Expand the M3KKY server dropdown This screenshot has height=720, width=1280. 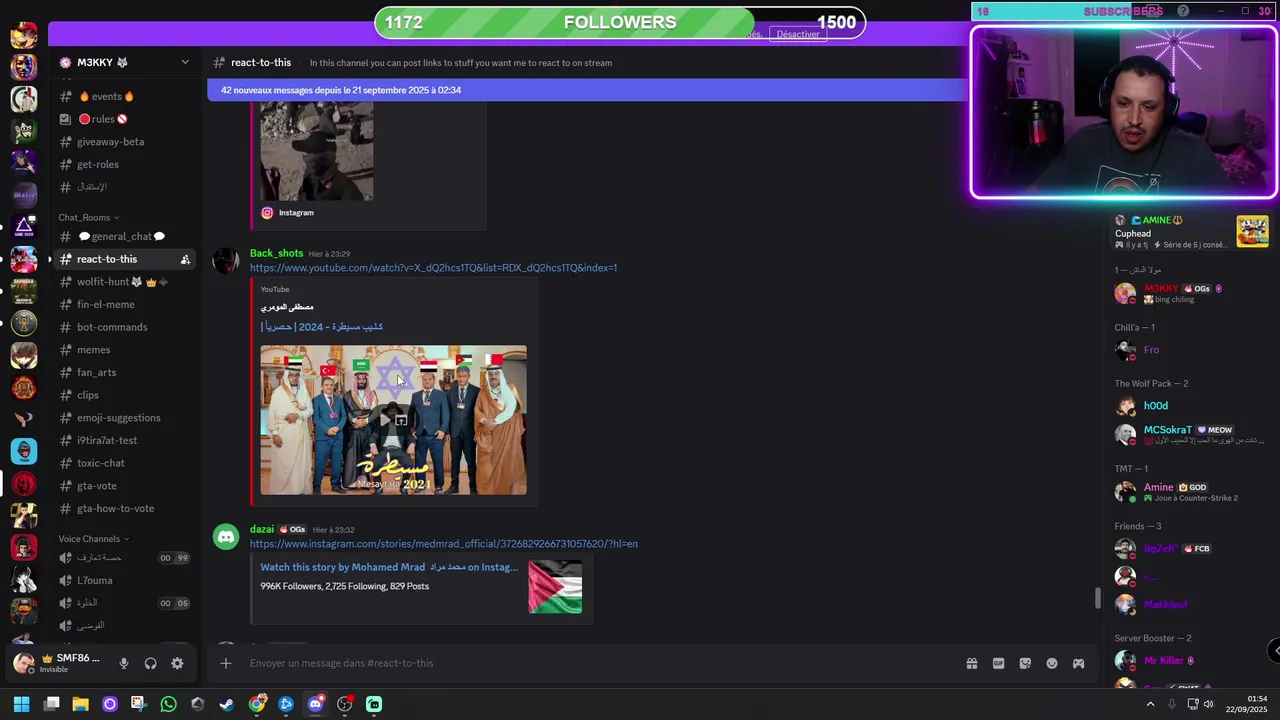tap(185, 62)
